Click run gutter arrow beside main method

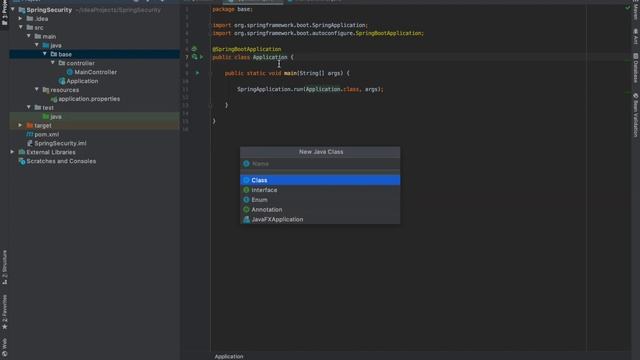tap(198, 73)
